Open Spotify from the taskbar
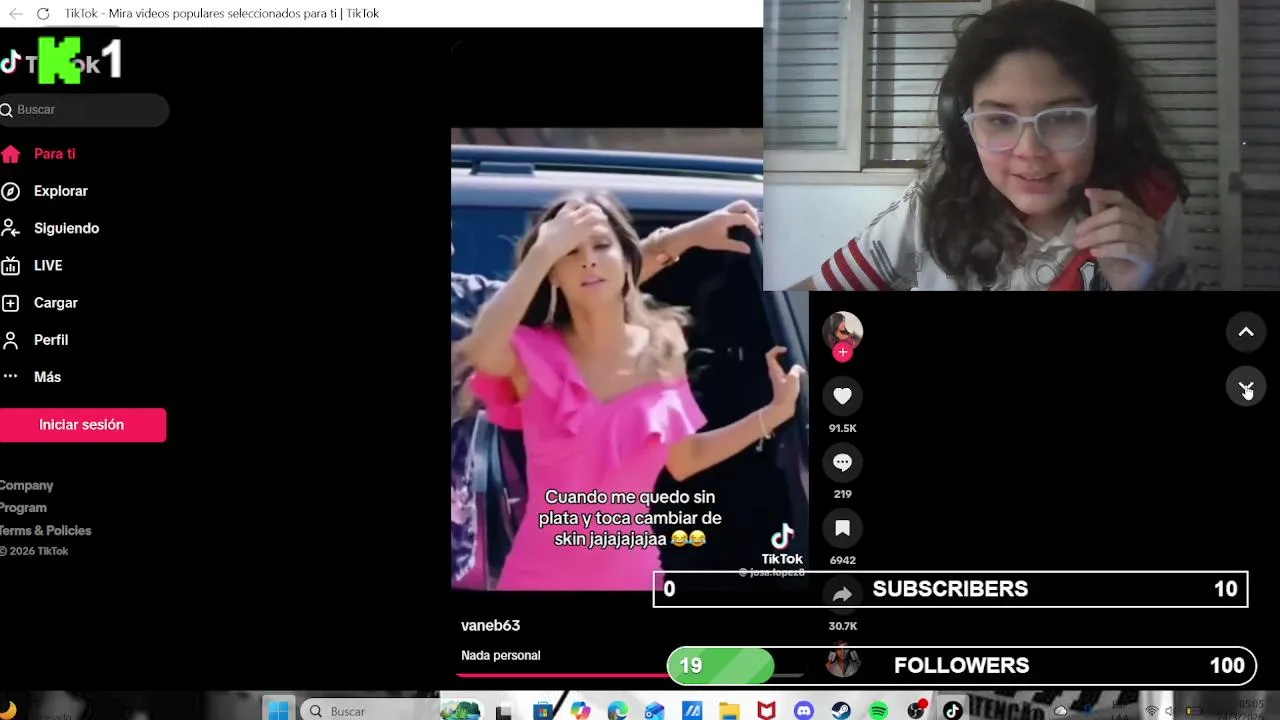This screenshot has height=720, width=1280. [878, 711]
